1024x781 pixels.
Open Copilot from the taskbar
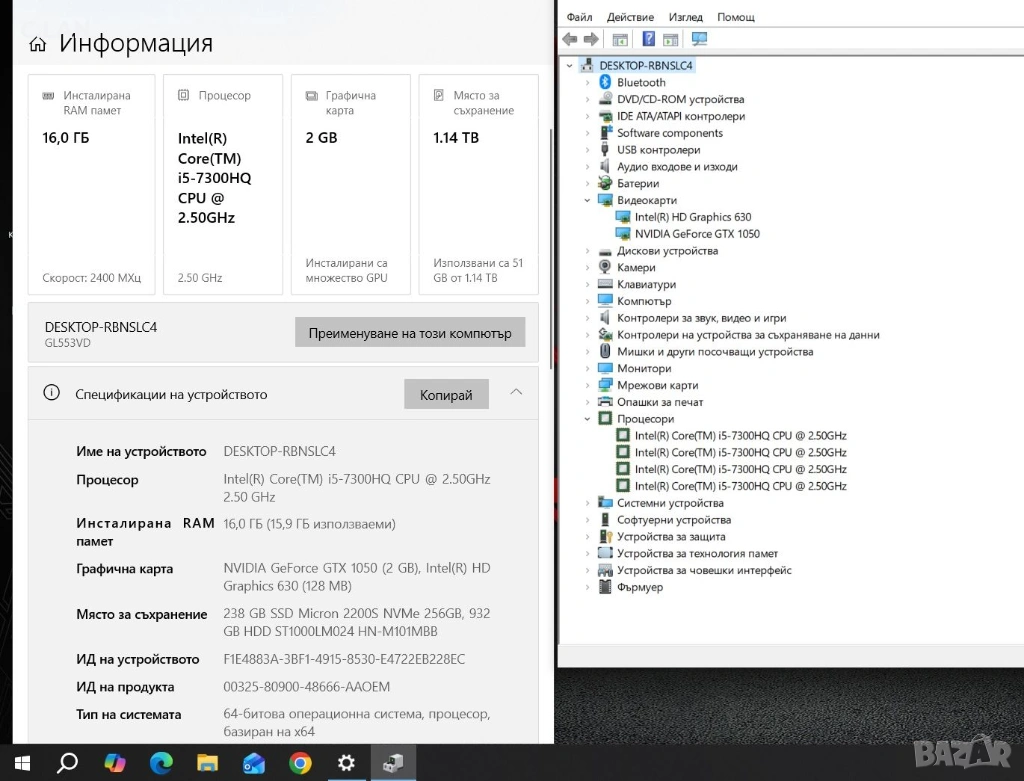(x=115, y=763)
